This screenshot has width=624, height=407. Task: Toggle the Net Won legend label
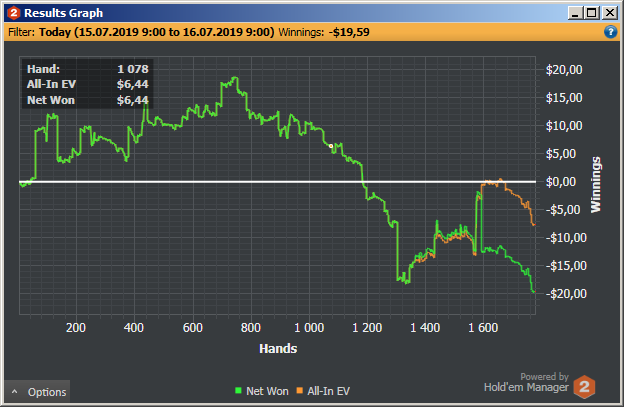tap(267, 391)
